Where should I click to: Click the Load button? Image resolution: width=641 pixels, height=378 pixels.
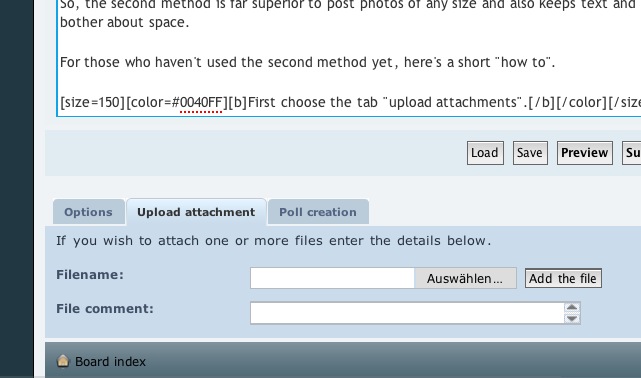click(485, 153)
